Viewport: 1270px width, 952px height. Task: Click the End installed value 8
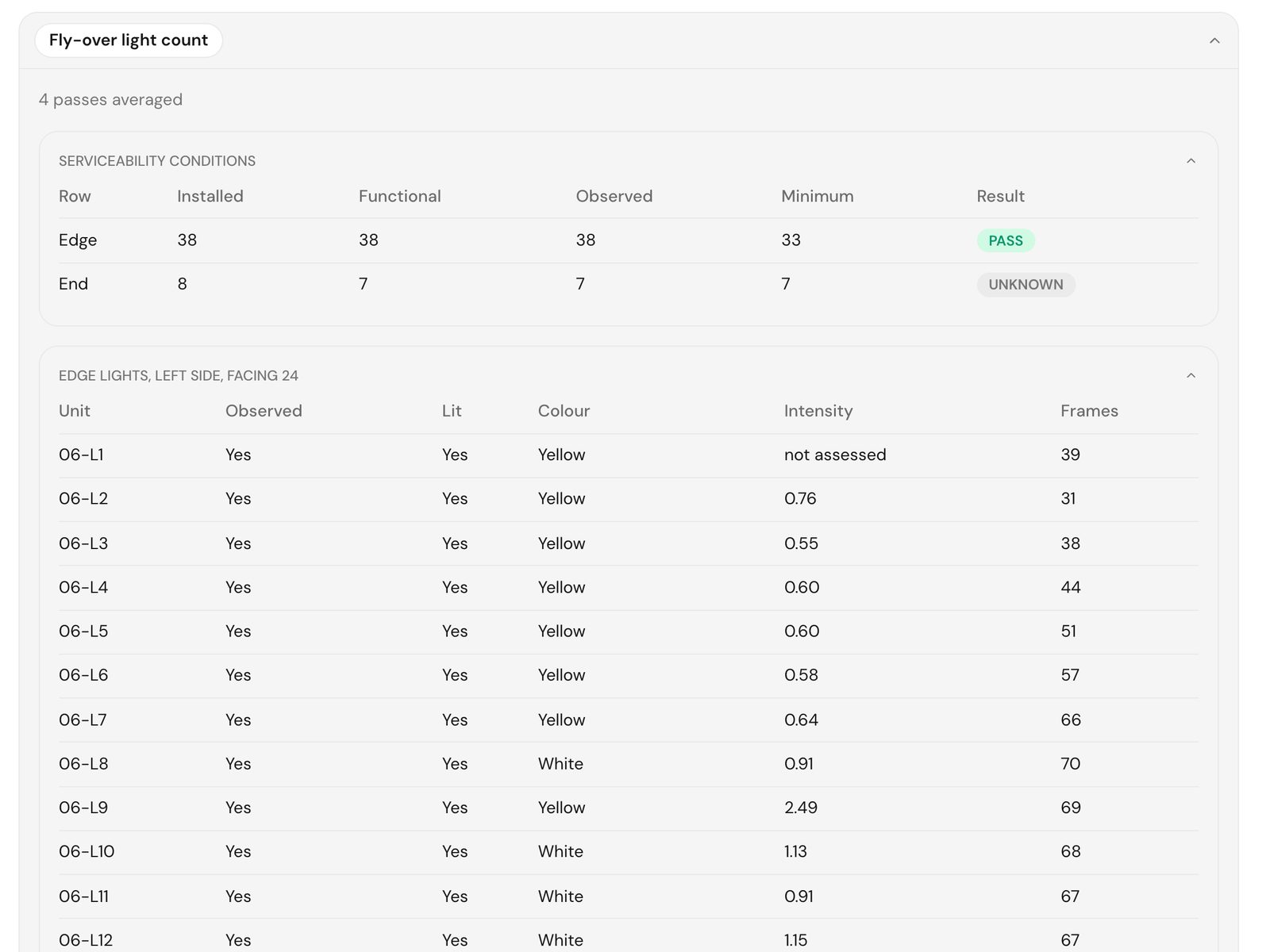182,284
